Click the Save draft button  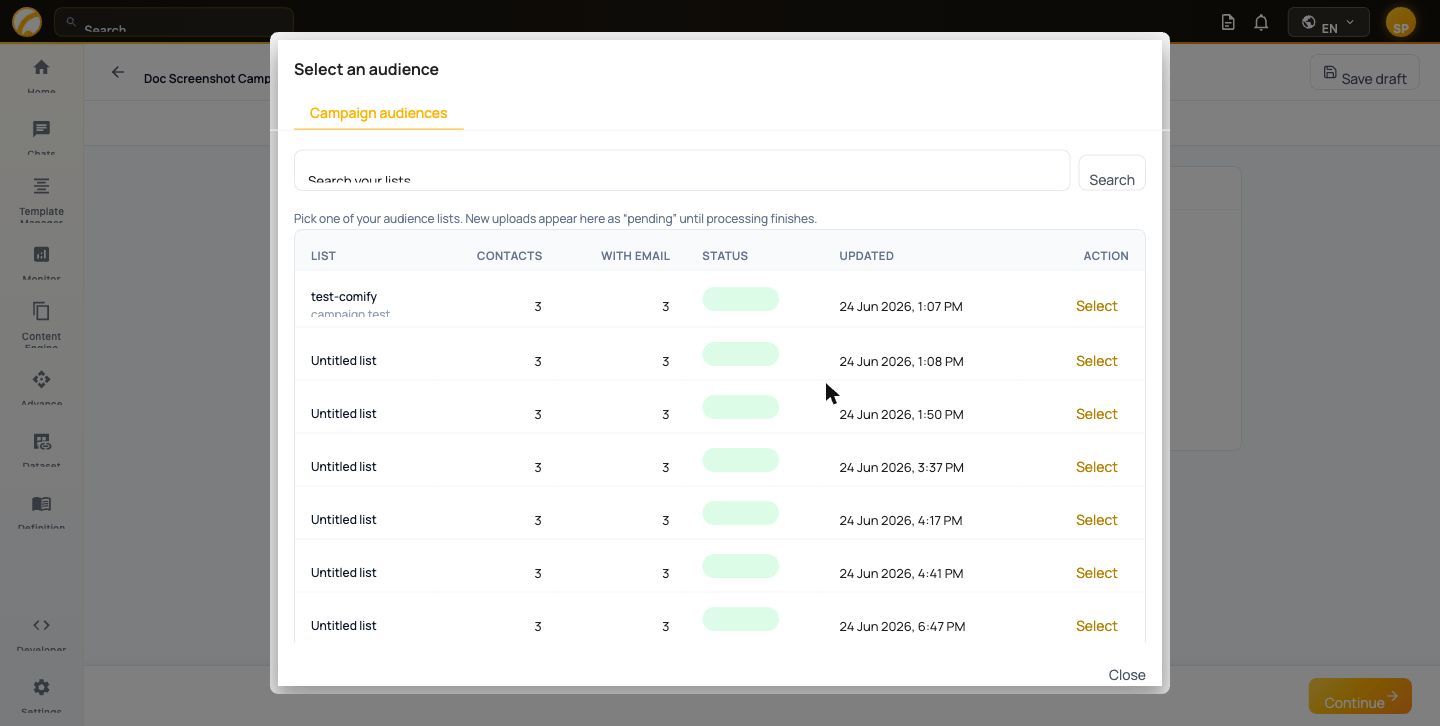[x=1364, y=72]
